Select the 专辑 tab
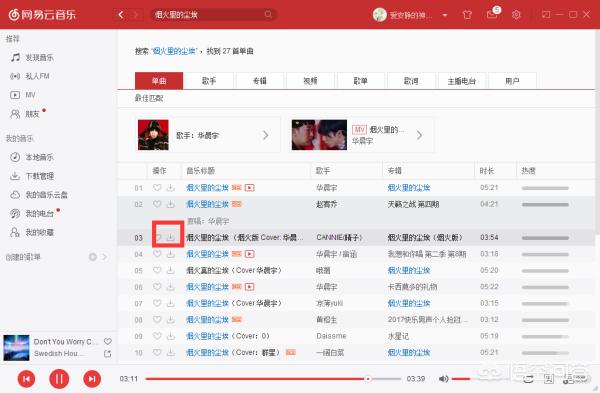 pos(259,81)
